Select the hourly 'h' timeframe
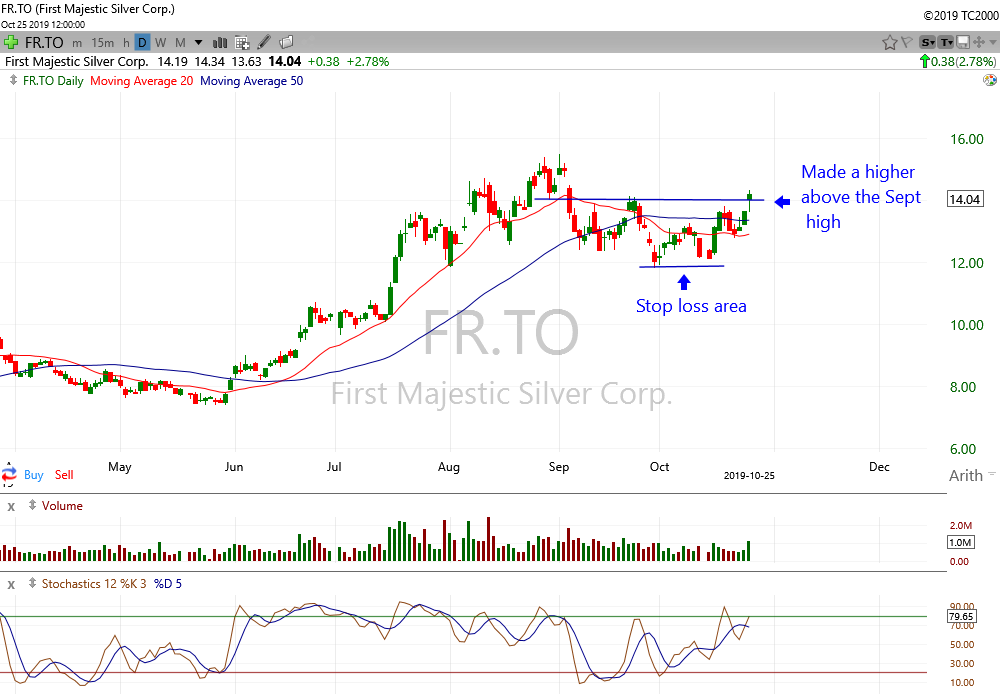The image size is (1000, 700). (x=126, y=43)
